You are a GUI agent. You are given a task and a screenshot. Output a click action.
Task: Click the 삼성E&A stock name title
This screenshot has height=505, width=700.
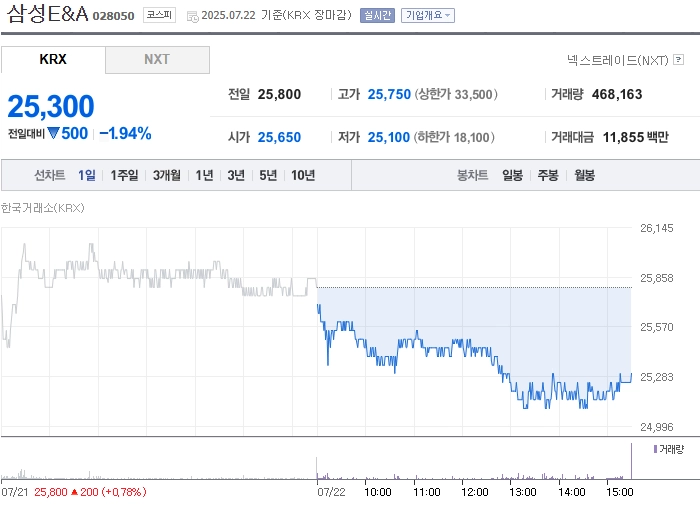tap(47, 13)
